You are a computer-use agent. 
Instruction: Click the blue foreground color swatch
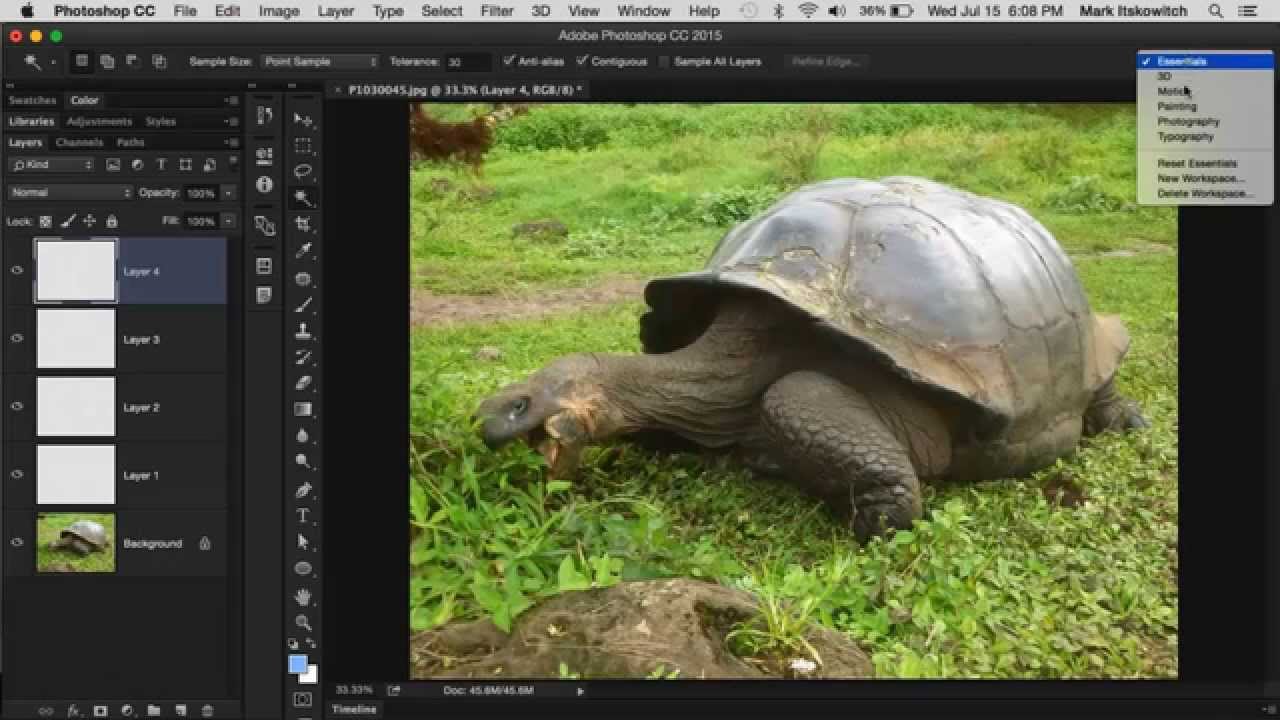[298, 664]
